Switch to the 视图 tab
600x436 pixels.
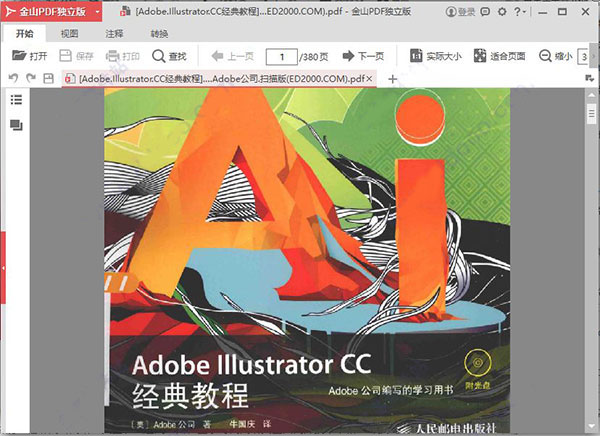coord(69,34)
